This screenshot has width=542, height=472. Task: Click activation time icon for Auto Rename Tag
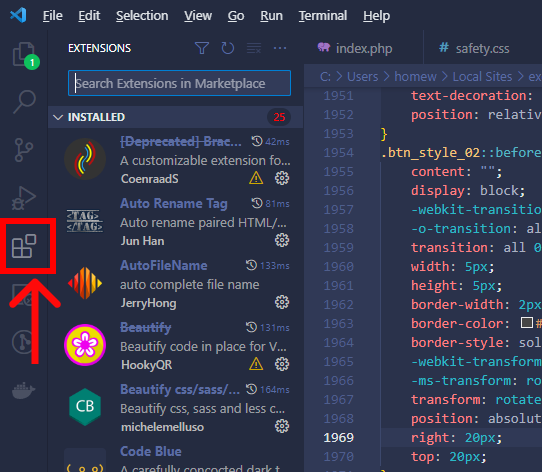point(257,203)
